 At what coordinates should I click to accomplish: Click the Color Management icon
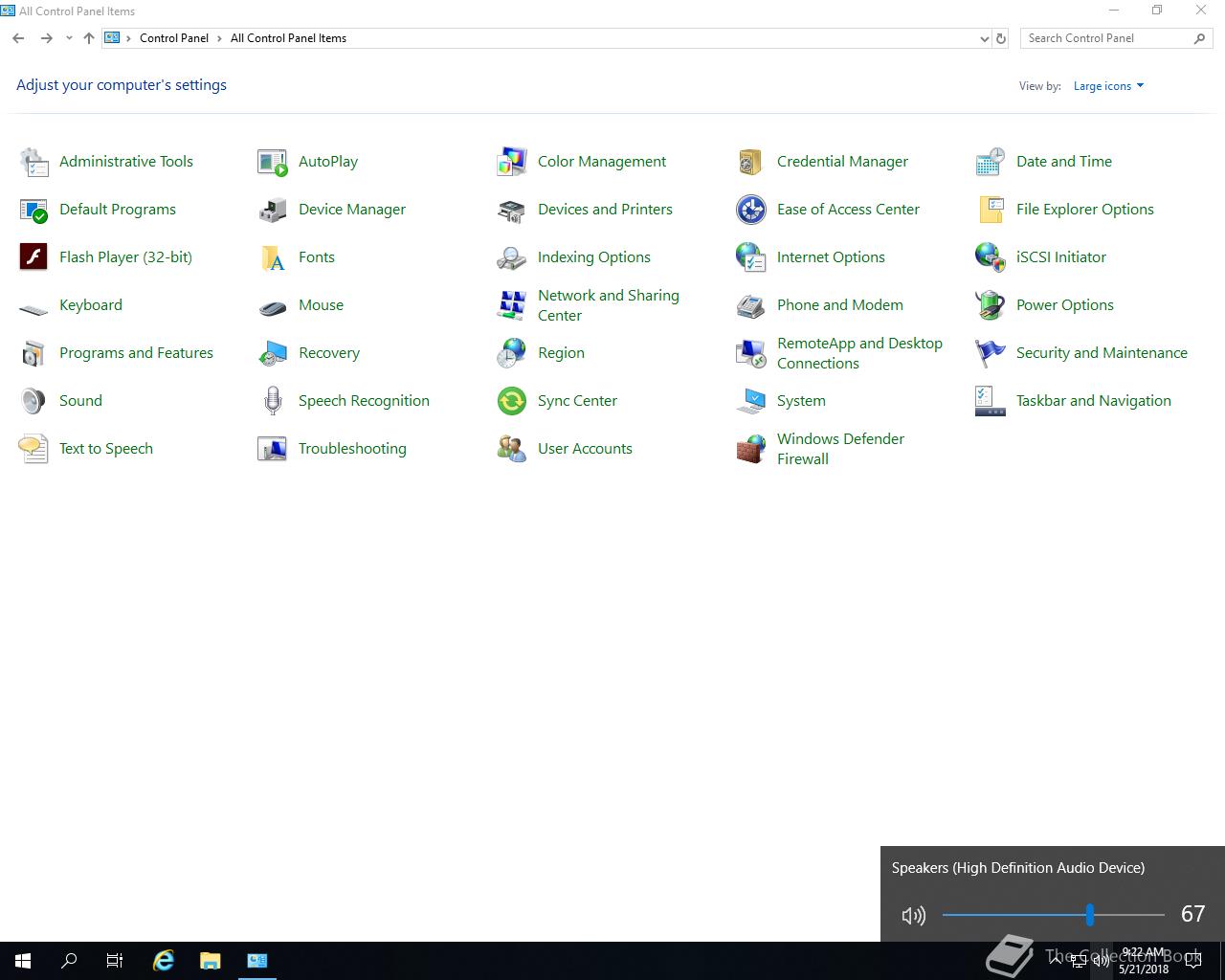pos(512,162)
